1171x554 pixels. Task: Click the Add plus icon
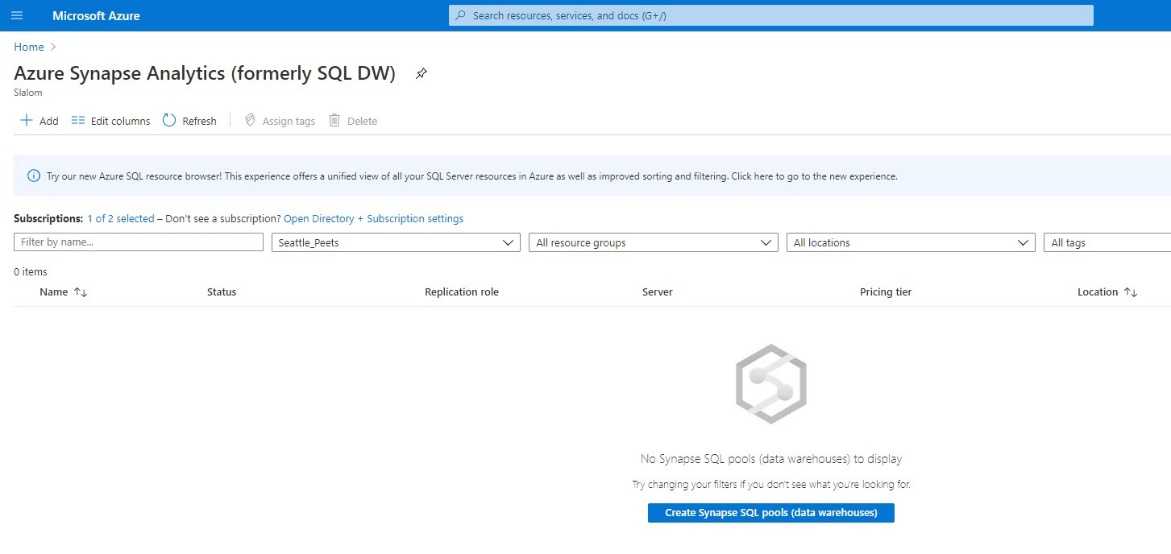point(26,120)
